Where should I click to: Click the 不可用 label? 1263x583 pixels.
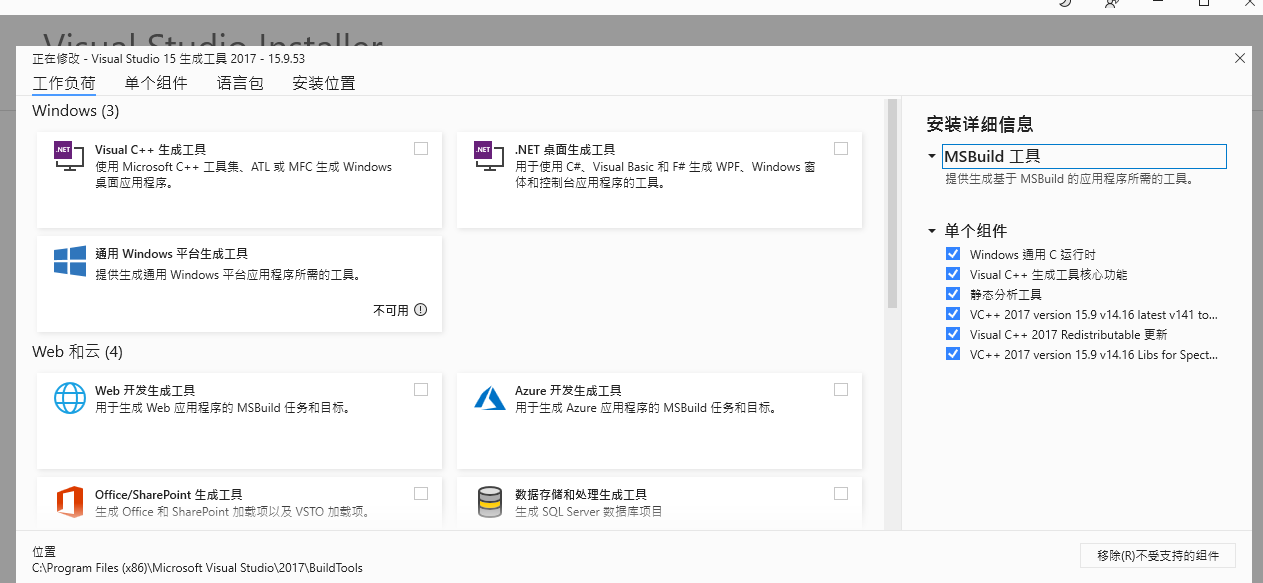coord(391,311)
